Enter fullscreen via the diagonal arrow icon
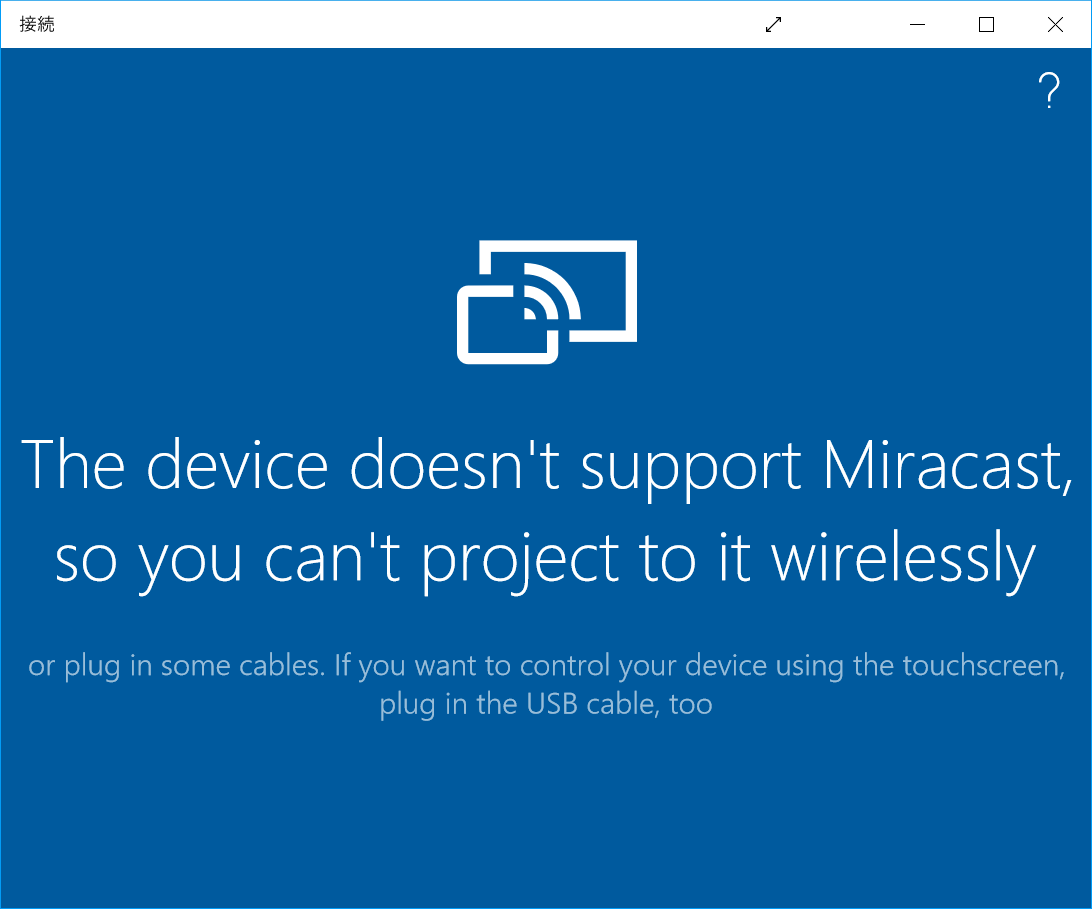 (773, 24)
